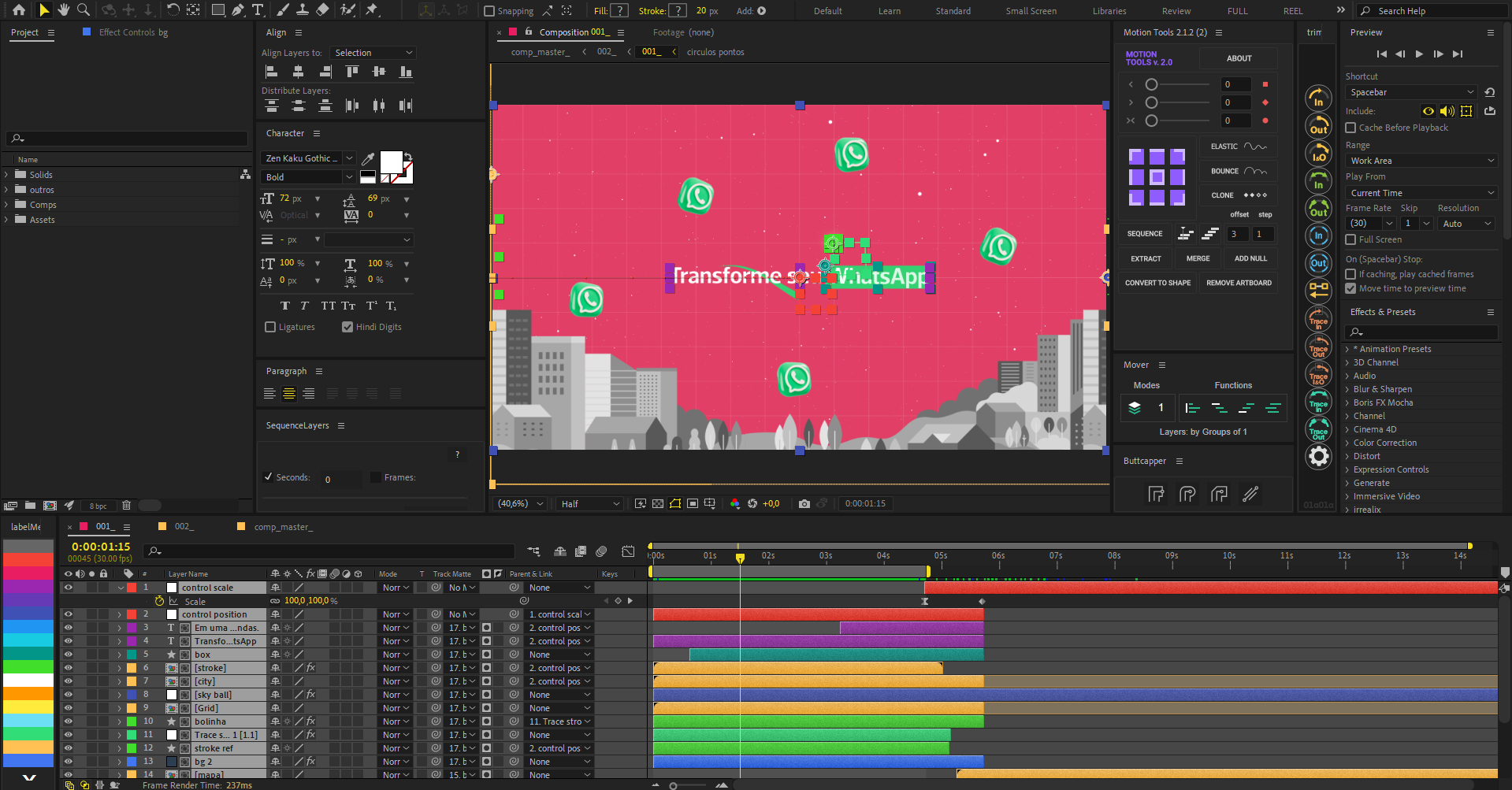Screen dimensions: 1512x790
Task: Select the Puppet Pin tool
Action: (372, 10)
